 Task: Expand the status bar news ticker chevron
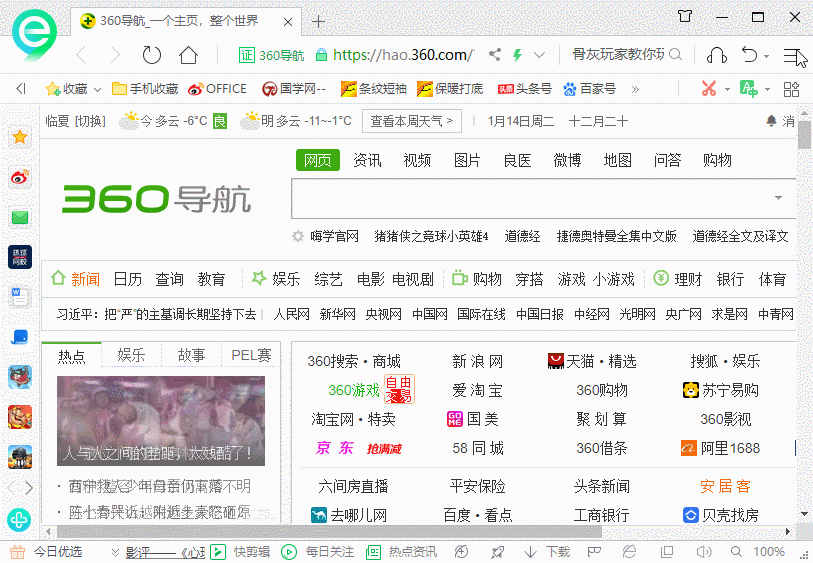point(115,553)
